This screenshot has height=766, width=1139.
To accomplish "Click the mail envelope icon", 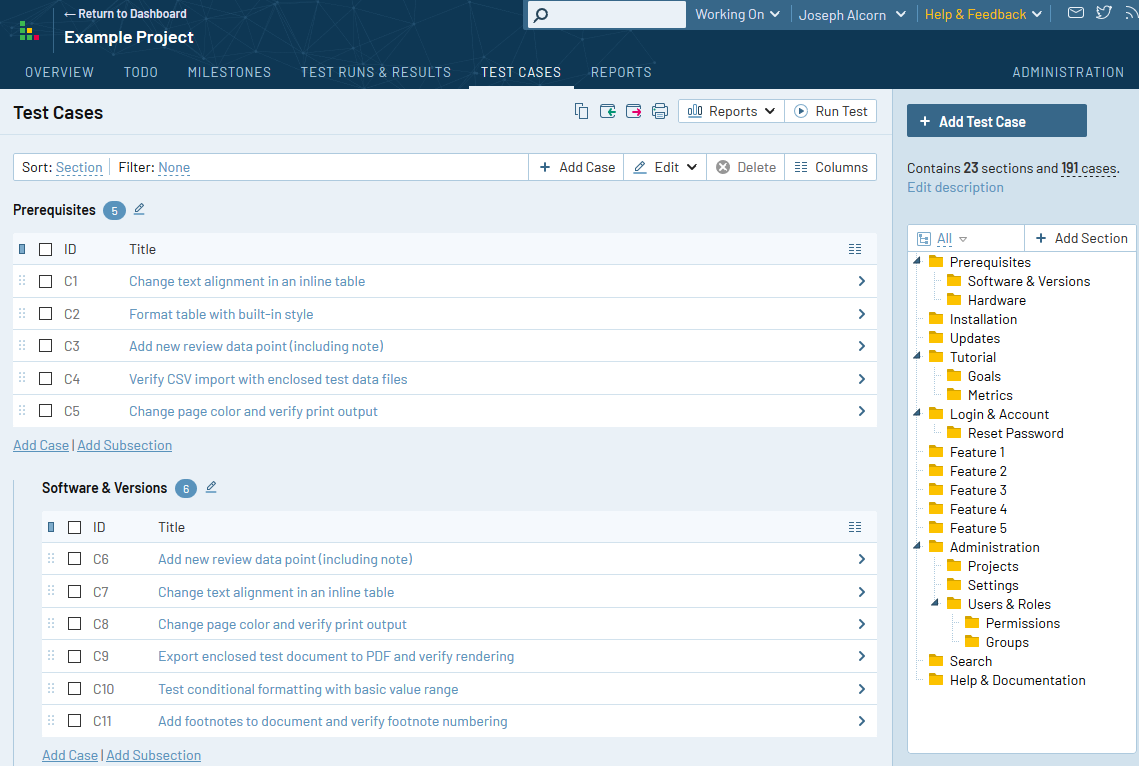I will click(x=1076, y=12).
